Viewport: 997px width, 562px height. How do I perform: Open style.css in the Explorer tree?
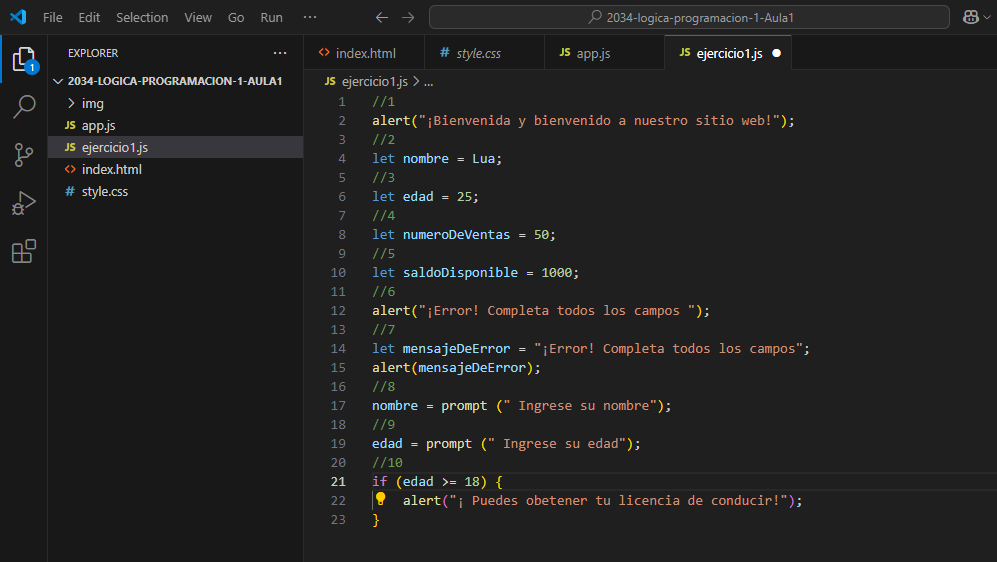(175, 191)
